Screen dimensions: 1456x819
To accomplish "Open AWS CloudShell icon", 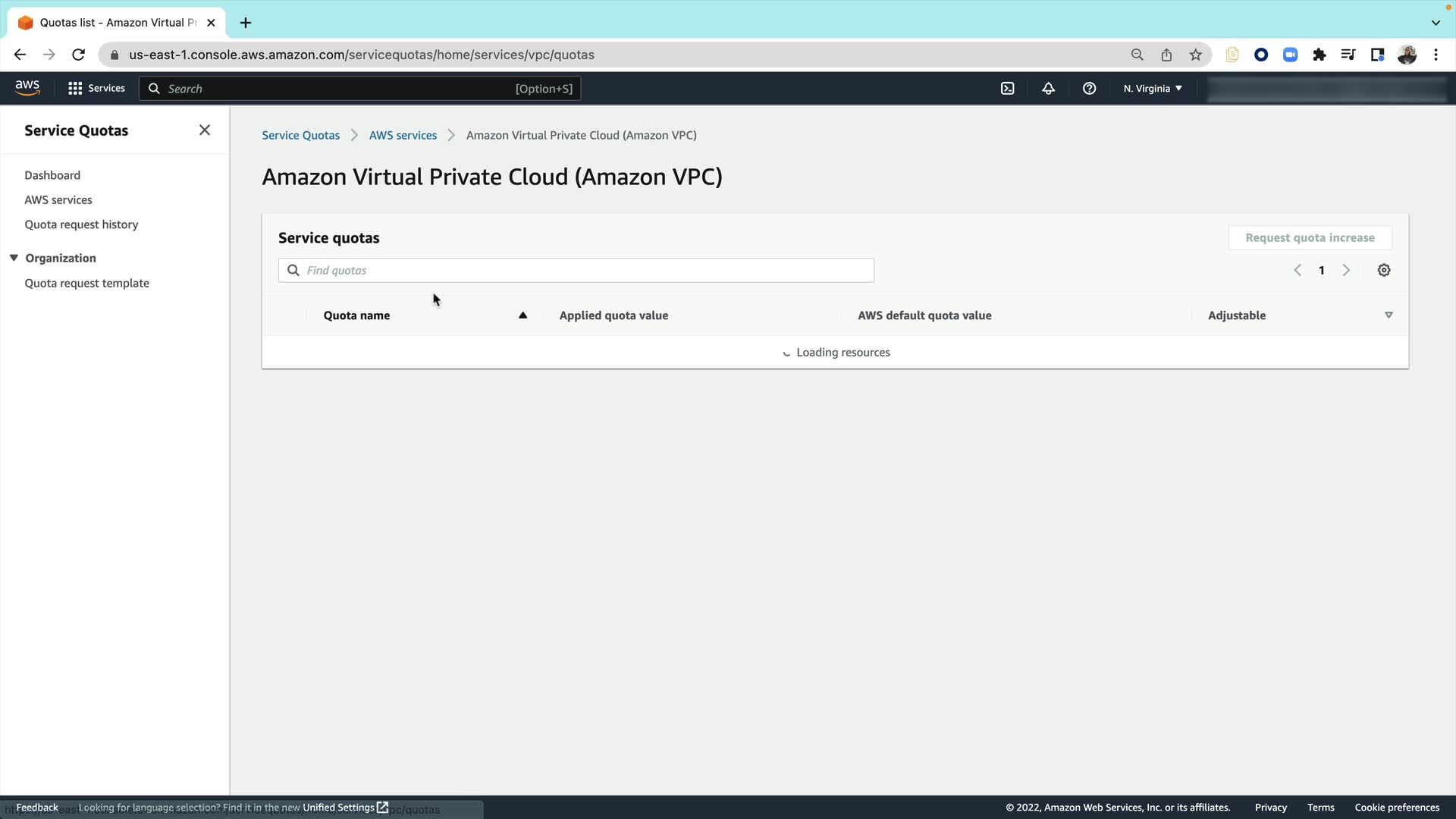I will click(1007, 89).
